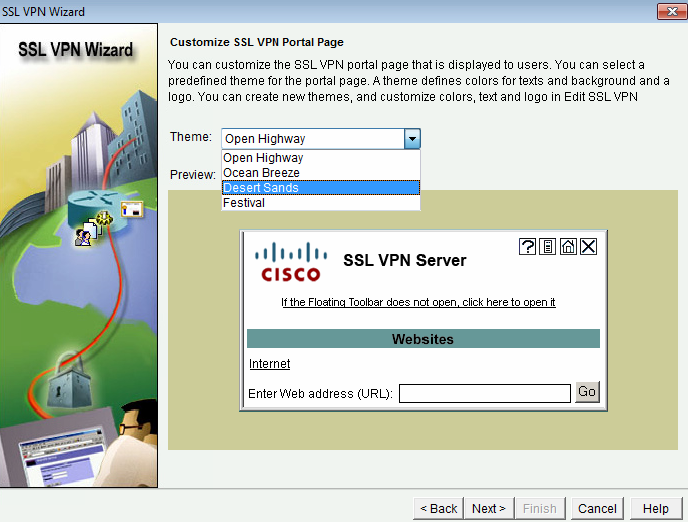
Task: Select Open Highway from theme list
Action: click(321, 157)
